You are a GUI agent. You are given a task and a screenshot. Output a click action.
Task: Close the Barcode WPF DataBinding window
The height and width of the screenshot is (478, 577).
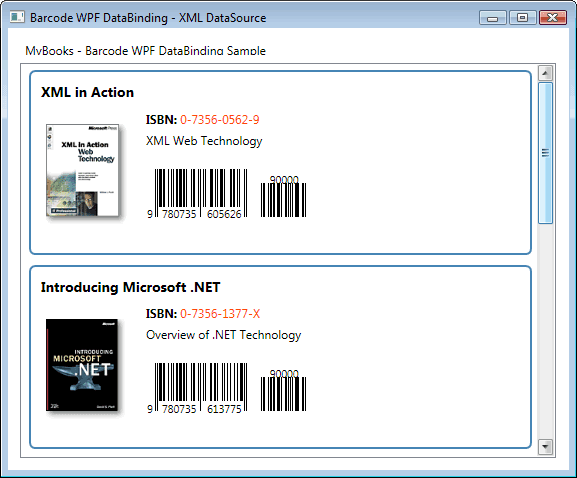coord(552,18)
